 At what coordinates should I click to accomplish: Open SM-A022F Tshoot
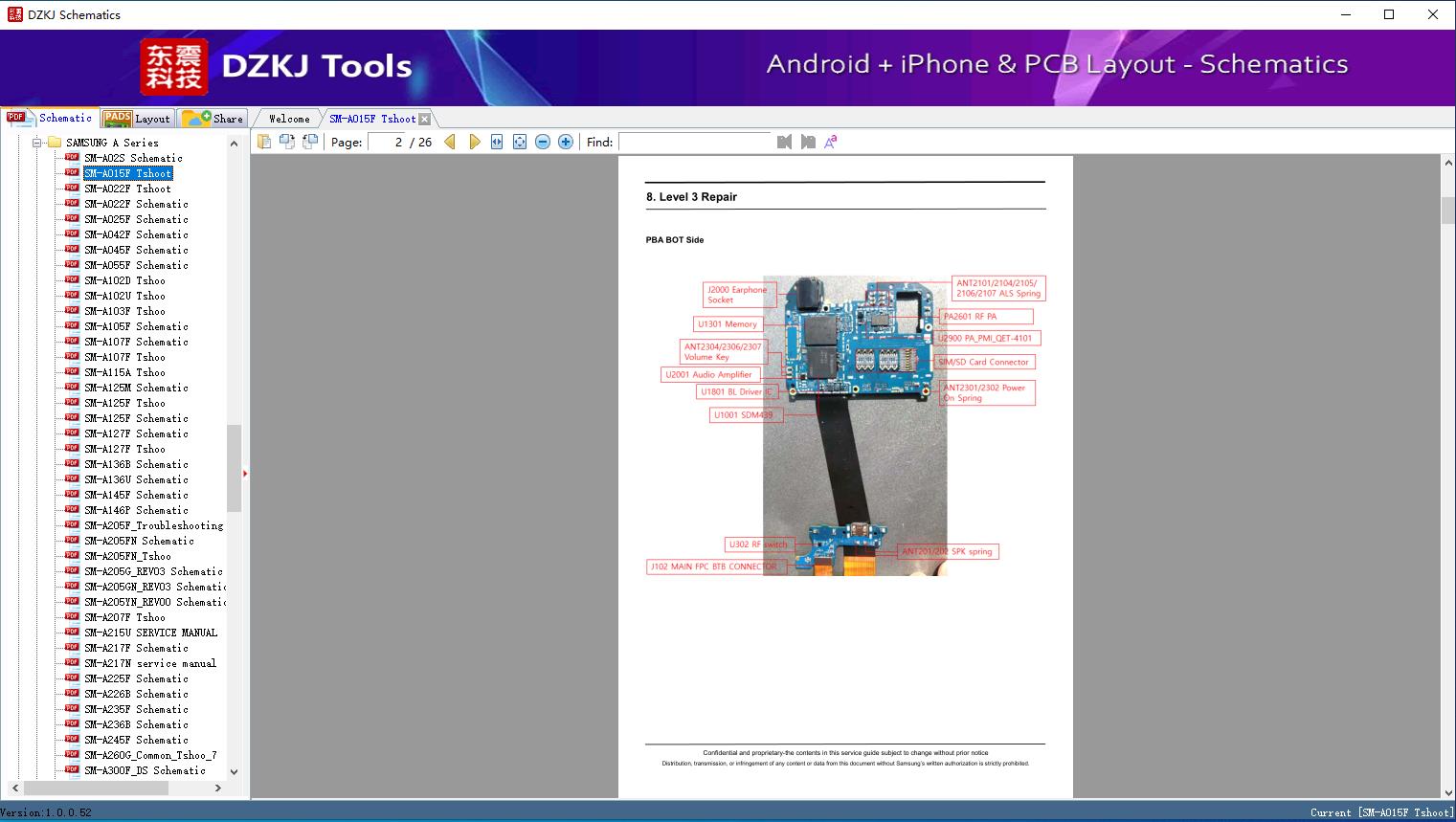click(127, 189)
